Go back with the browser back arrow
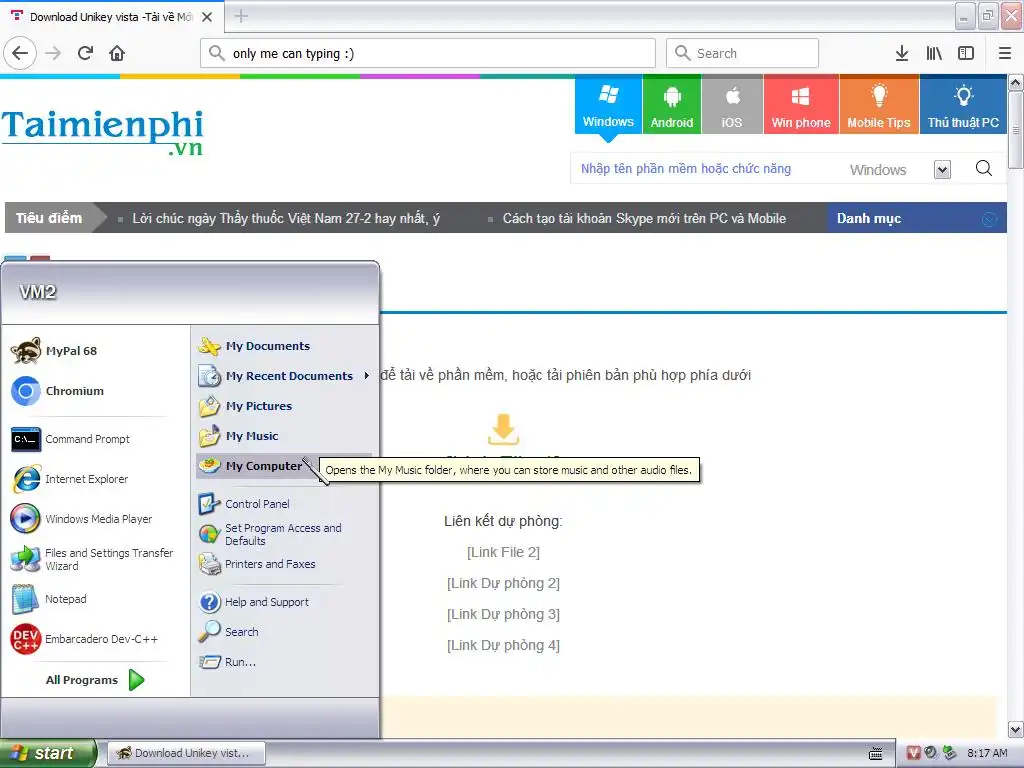This screenshot has height=768, width=1024. [20, 53]
